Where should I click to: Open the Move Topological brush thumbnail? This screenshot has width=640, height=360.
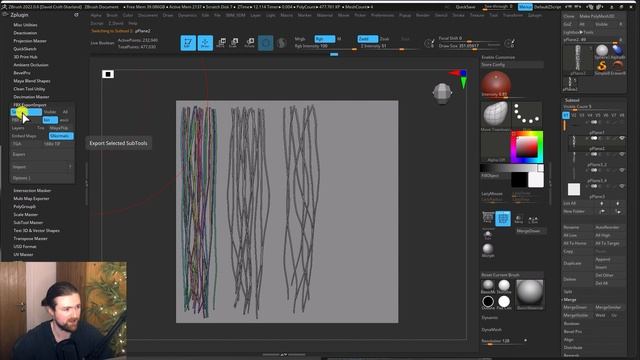tap(496, 116)
